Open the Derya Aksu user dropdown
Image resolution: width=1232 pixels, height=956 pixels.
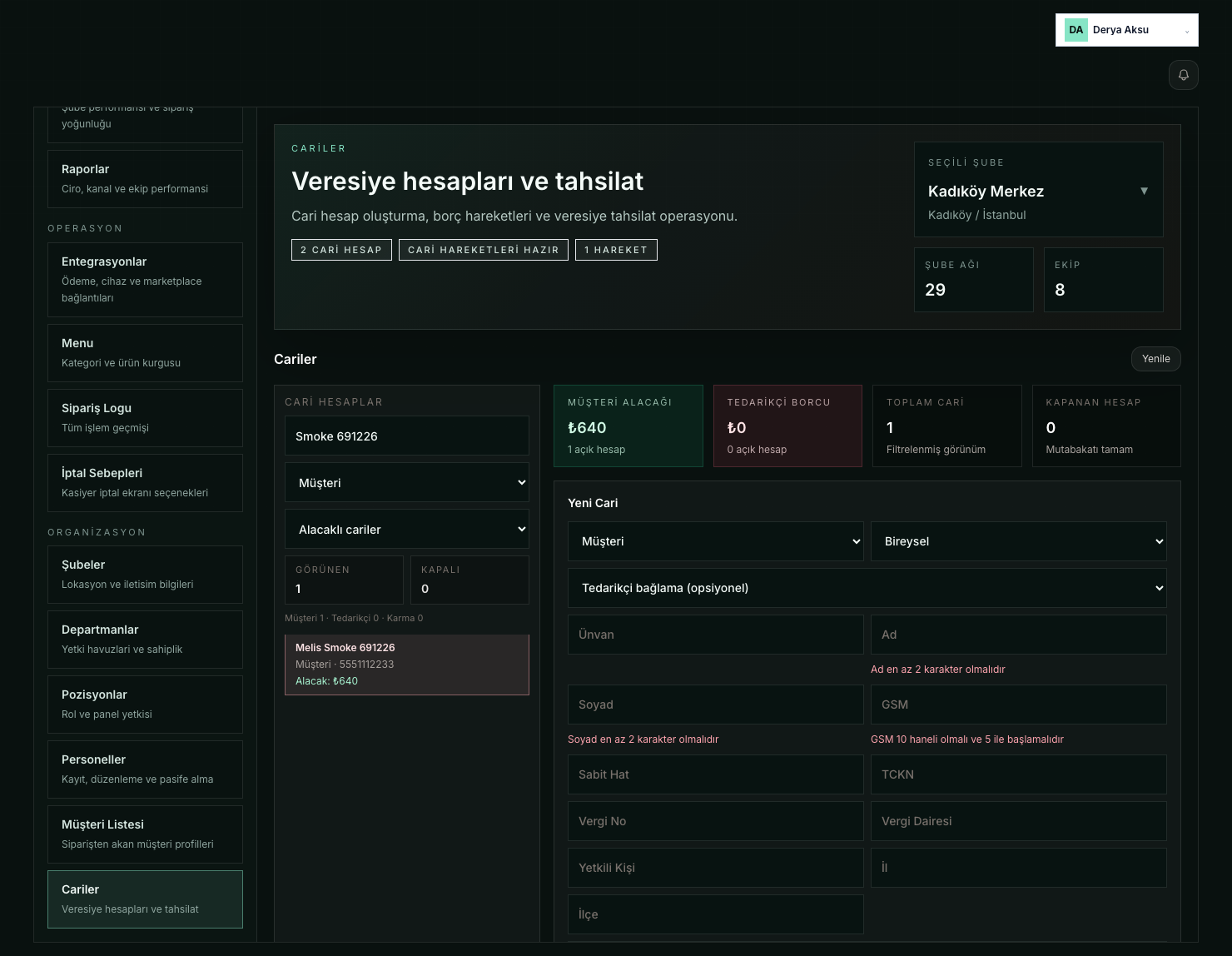tap(1127, 30)
